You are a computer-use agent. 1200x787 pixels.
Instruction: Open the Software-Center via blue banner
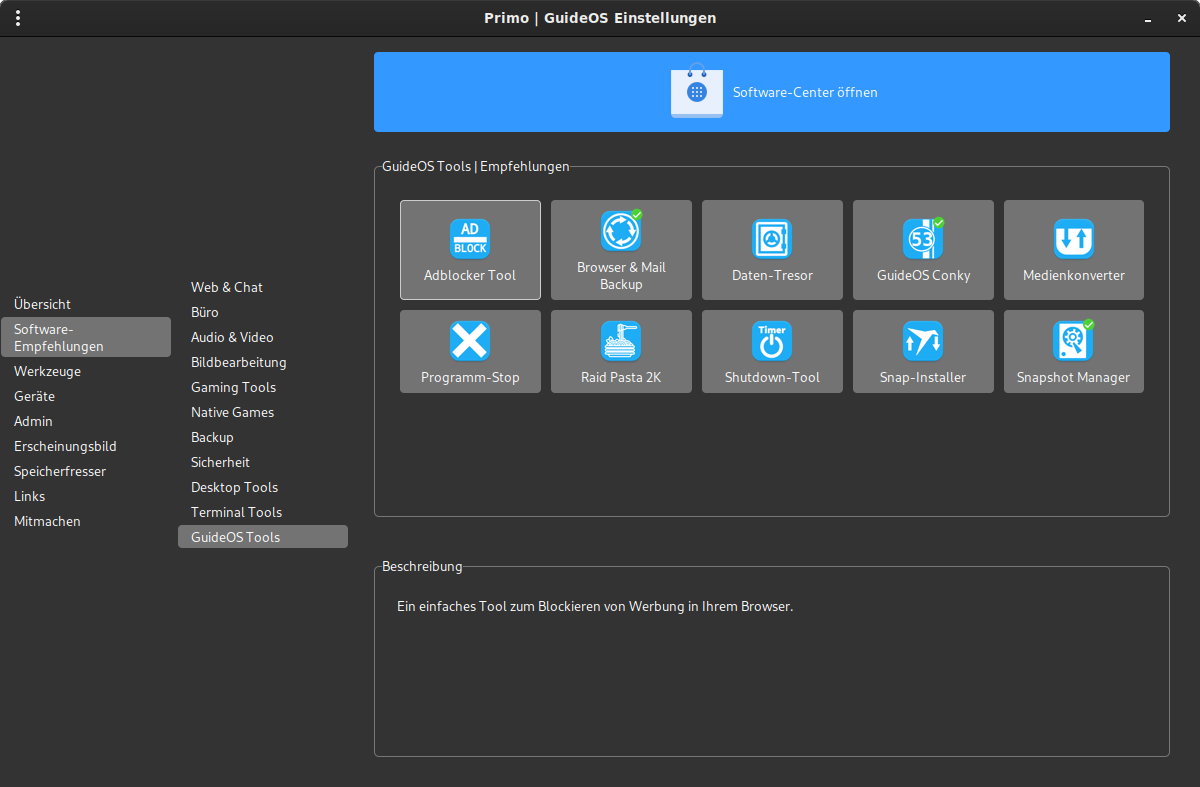[771, 92]
